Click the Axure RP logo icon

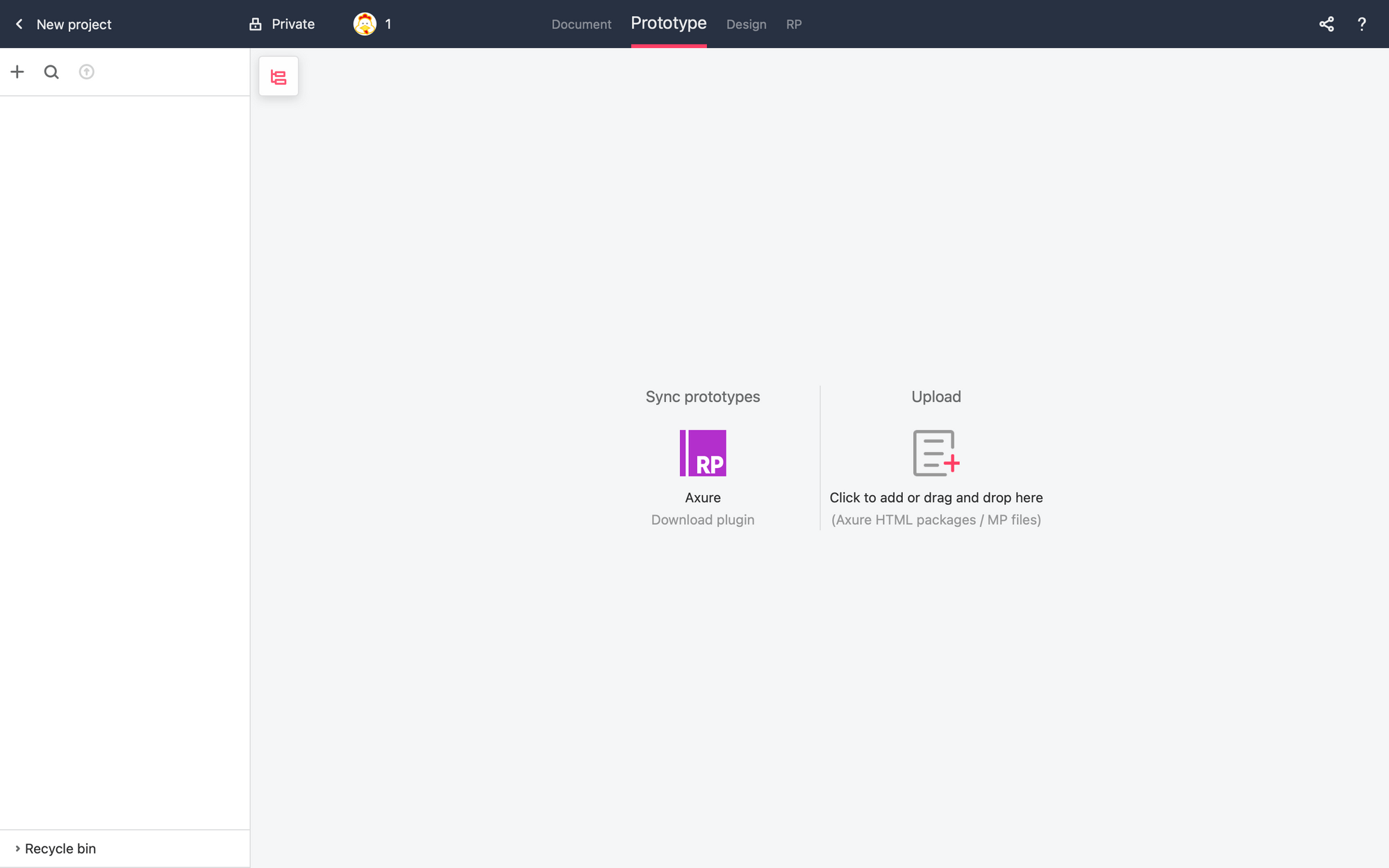coord(703,453)
